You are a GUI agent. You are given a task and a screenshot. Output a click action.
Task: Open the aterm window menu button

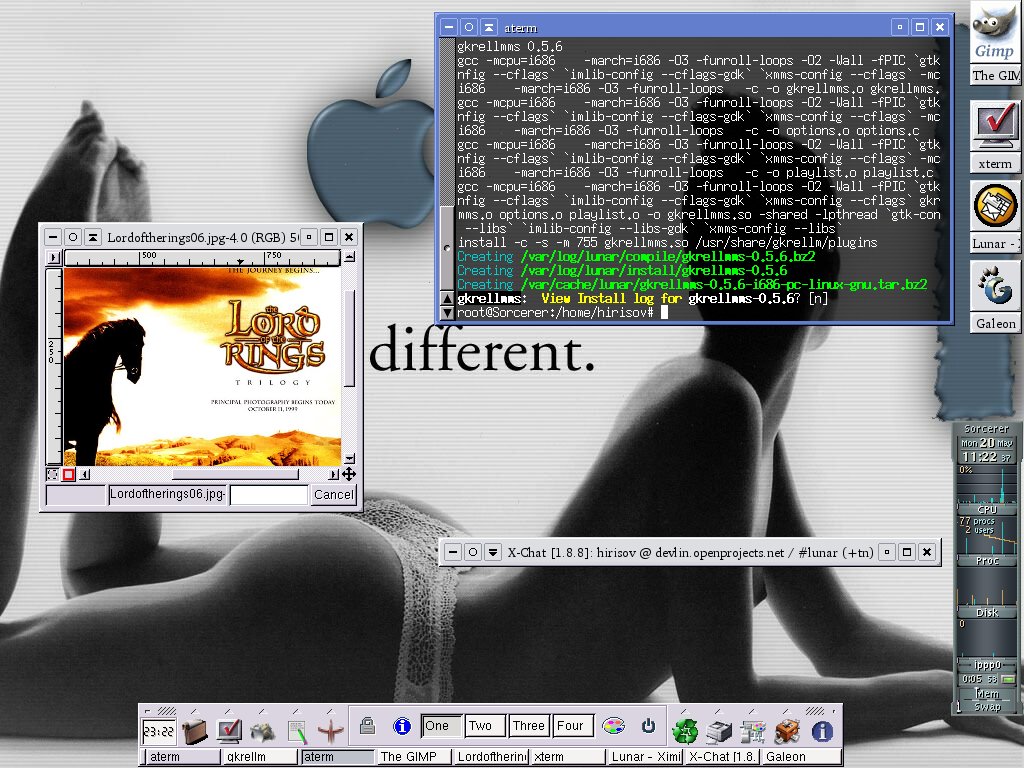click(x=451, y=27)
